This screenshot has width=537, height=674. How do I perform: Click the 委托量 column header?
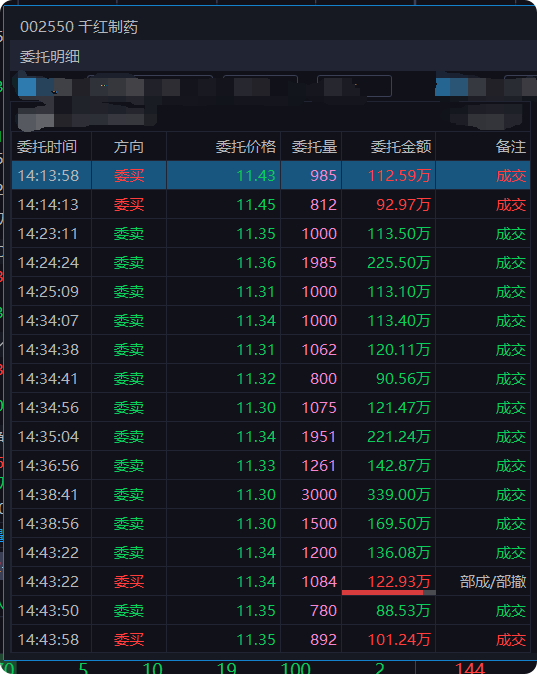point(314,147)
